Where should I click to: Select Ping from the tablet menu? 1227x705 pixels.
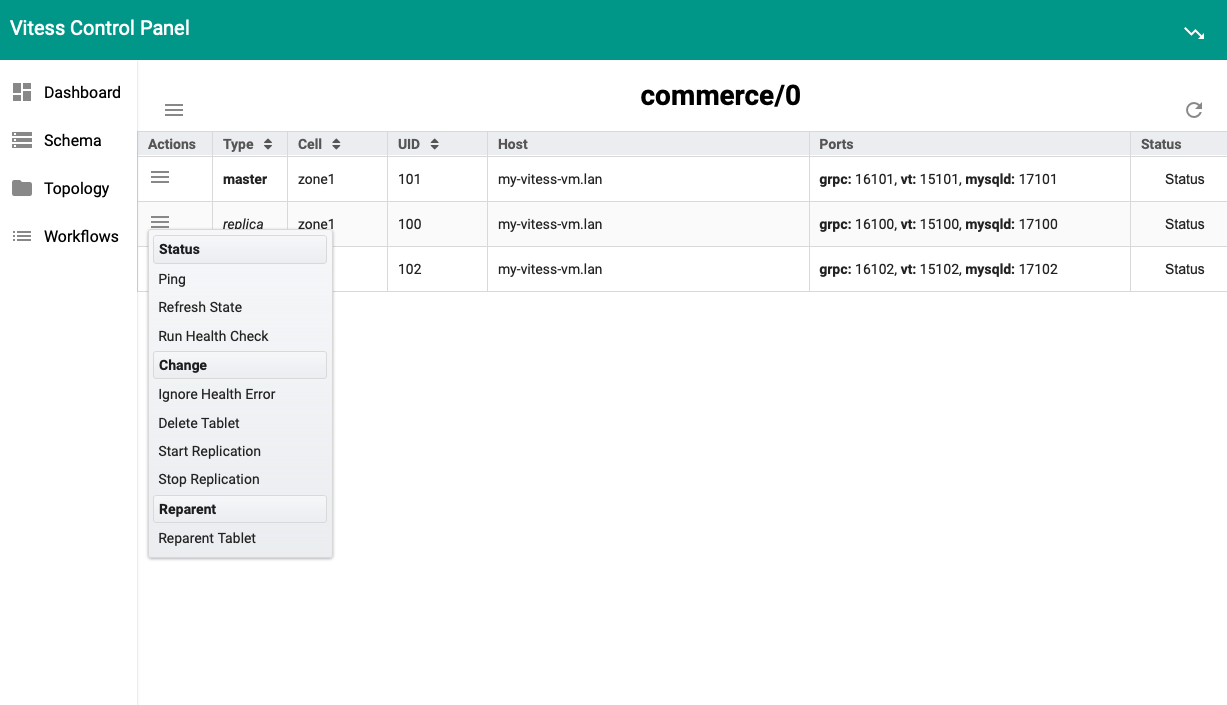172,279
